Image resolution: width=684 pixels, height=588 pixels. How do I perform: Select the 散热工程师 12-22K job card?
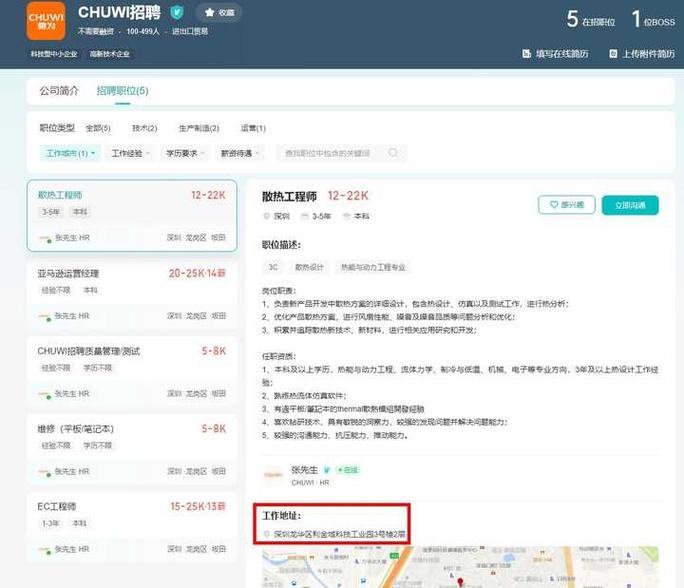[132, 215]
